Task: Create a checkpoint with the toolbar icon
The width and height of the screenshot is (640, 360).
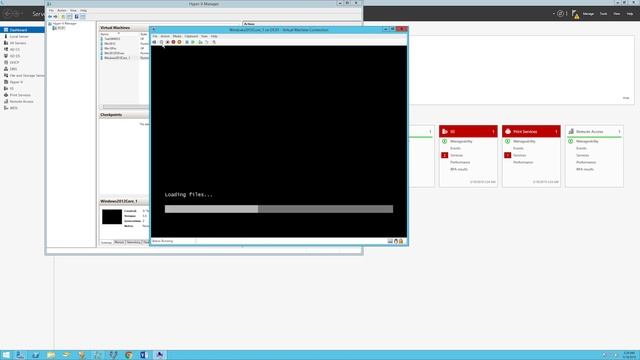Action: [x=200, y=42]
